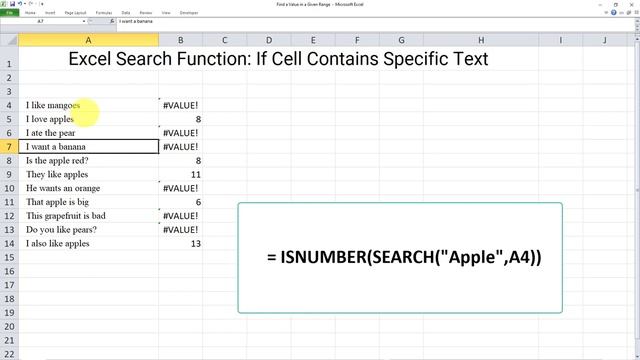Open the green File tab
The height and width of the screenshot is (360, 640).
(x=9, y=13)
